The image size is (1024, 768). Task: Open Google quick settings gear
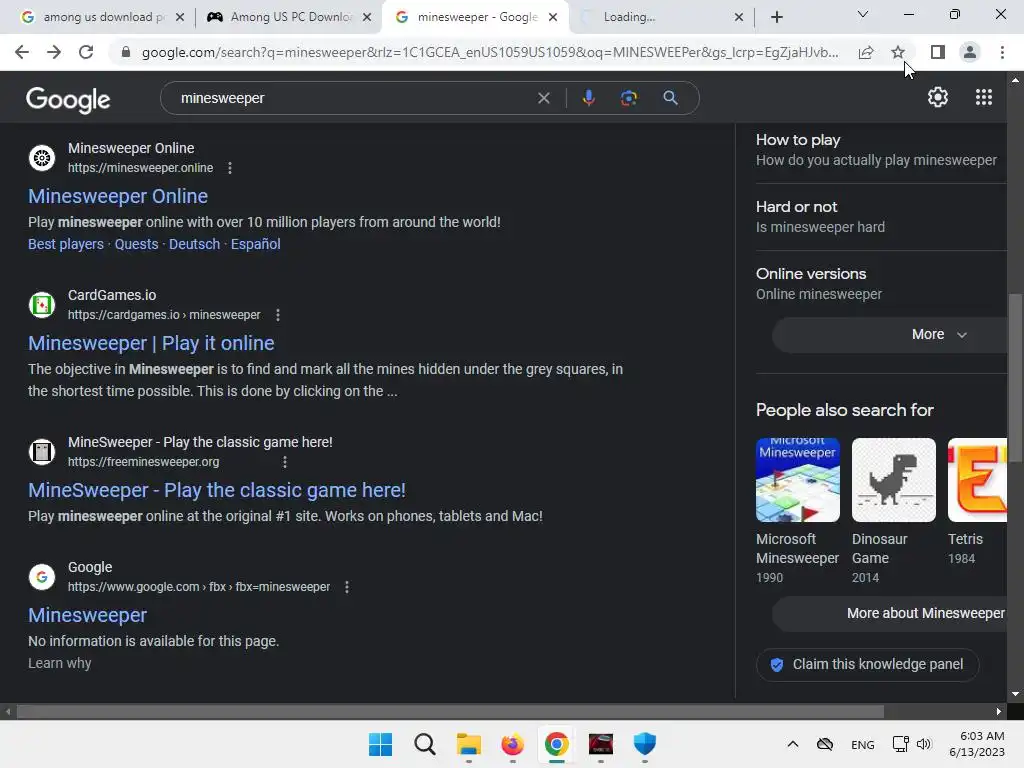click(938, 97)
